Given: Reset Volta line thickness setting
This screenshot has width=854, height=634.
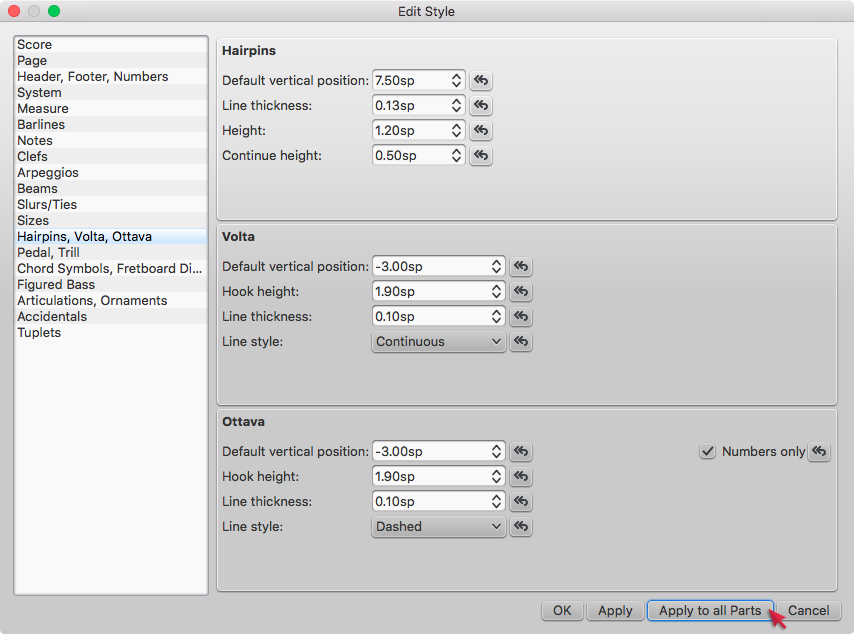Looking at the screenshot, I should coord(521,316).
